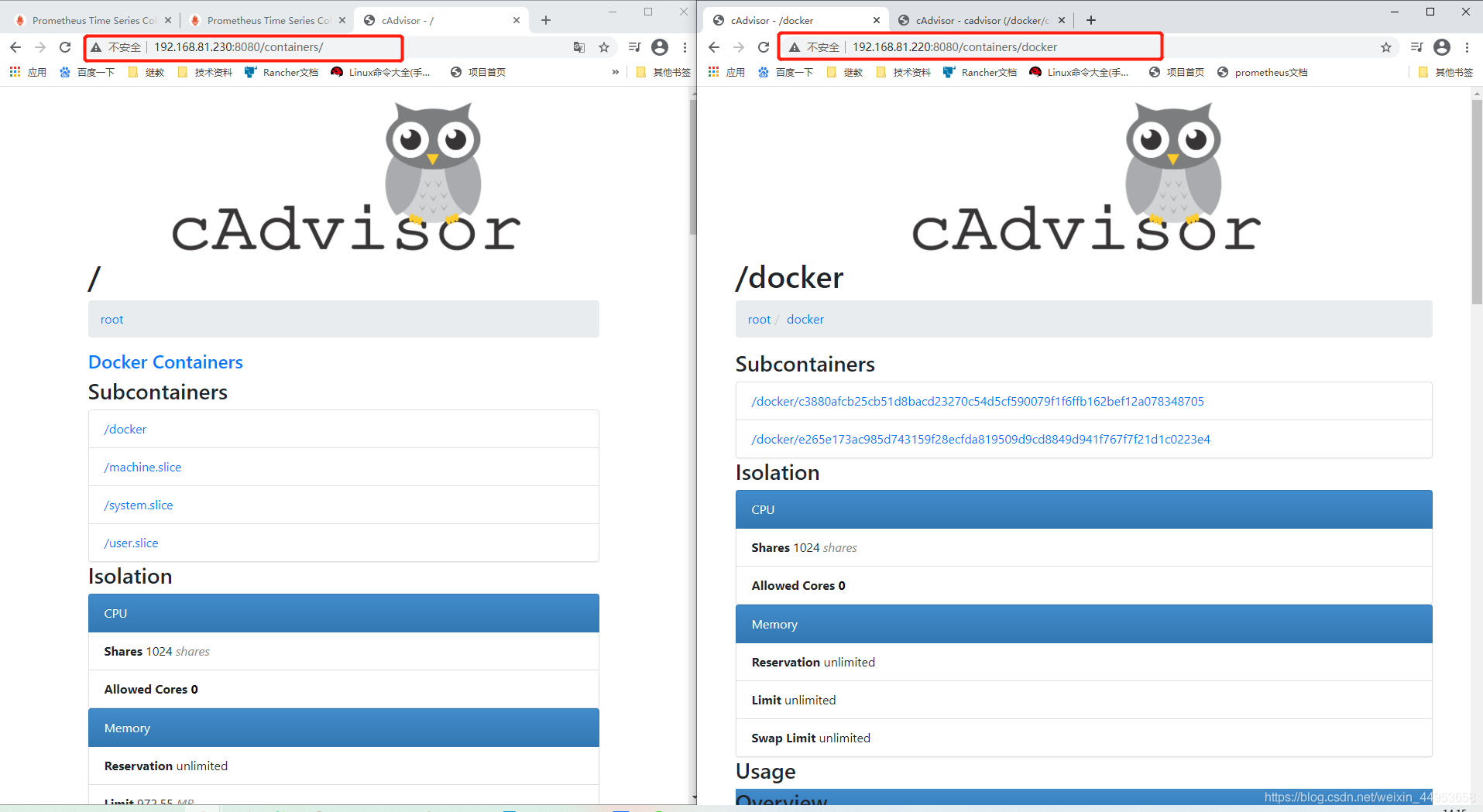Open /docker subcontainer in left window

tap(125, 429)
